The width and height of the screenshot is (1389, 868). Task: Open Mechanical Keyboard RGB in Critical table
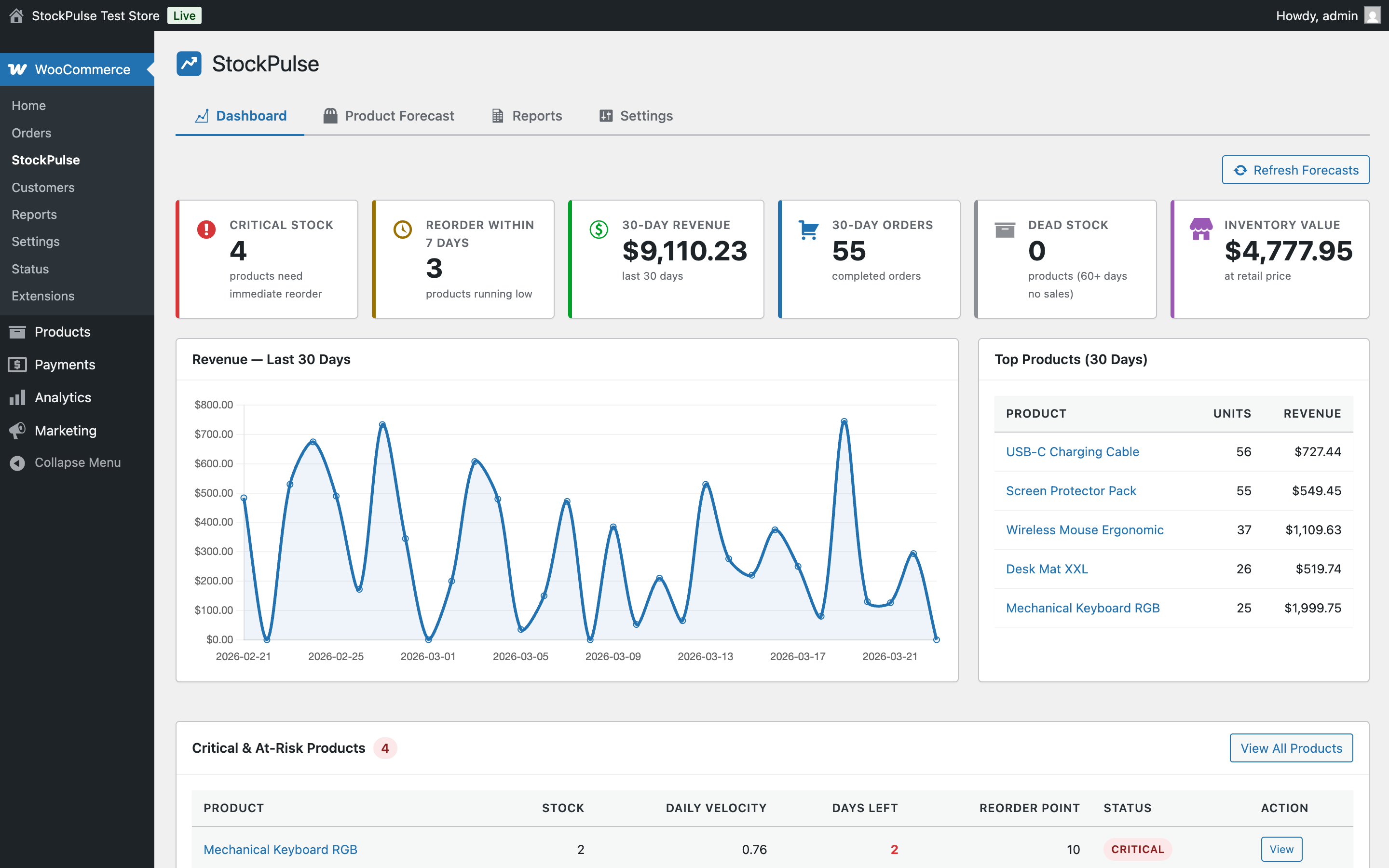coord(280,850)
